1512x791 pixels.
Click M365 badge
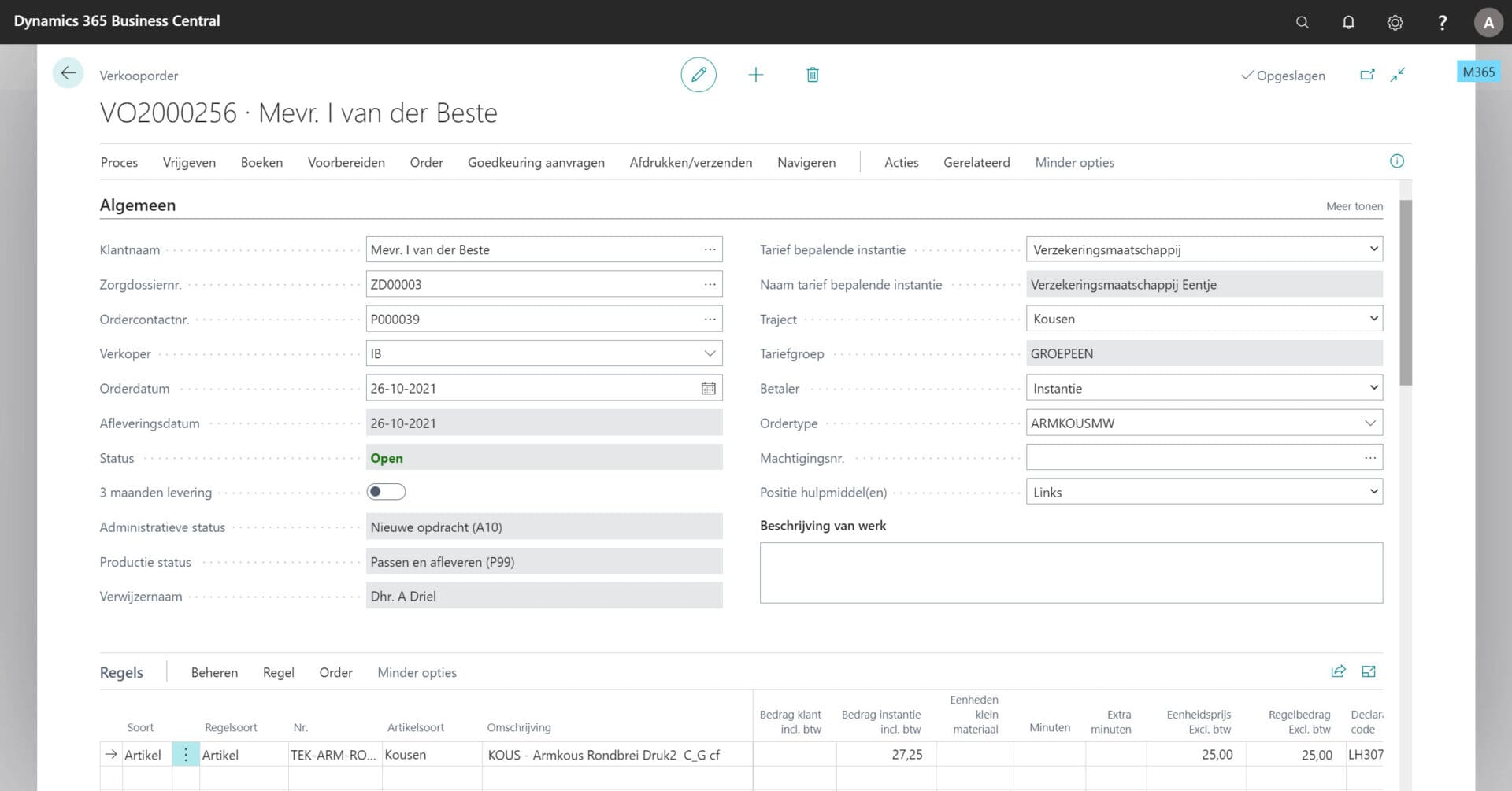tap(1478, 72)
